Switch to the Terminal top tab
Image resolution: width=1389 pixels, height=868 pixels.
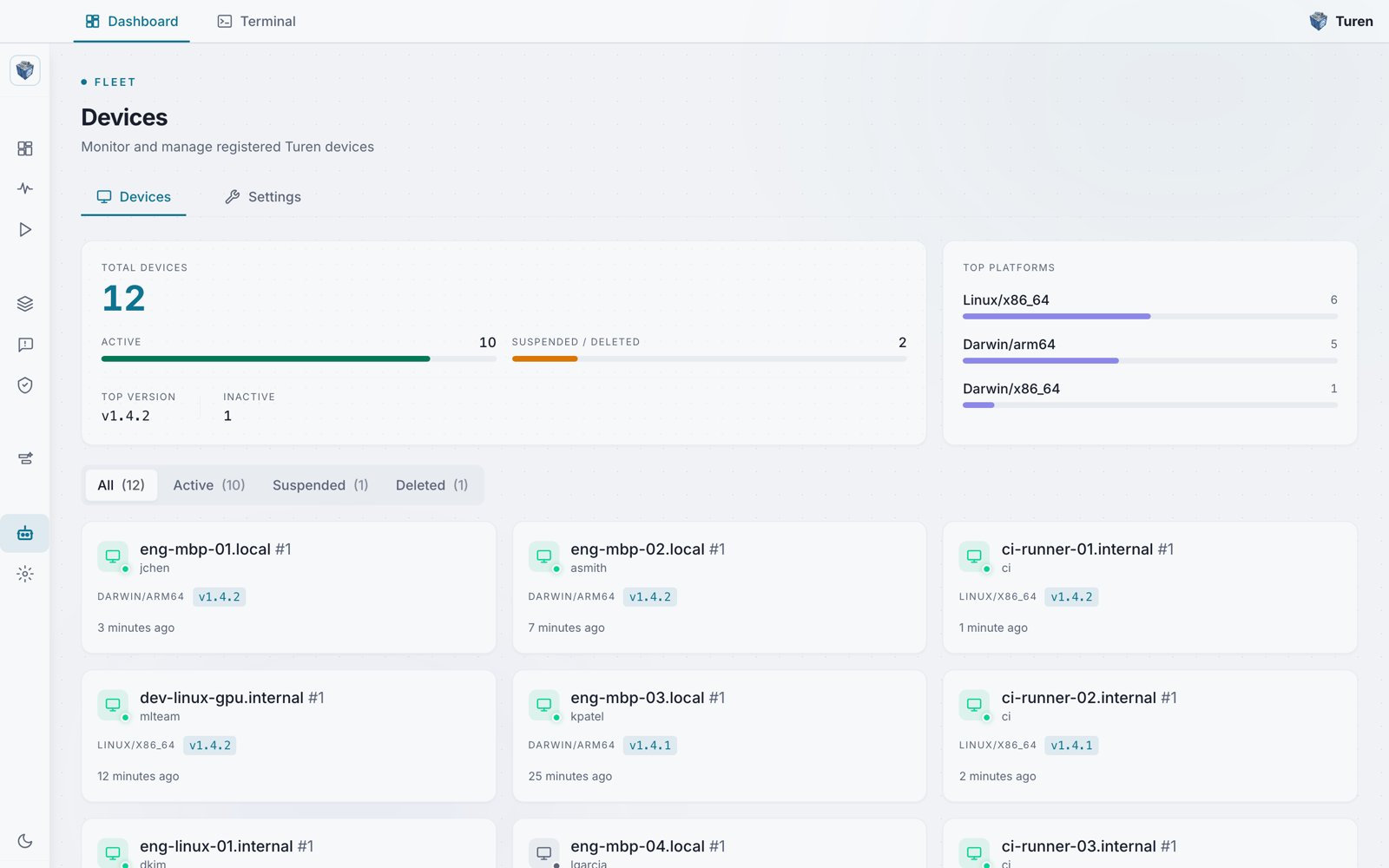pyautogui.click(x=256, y=21)
